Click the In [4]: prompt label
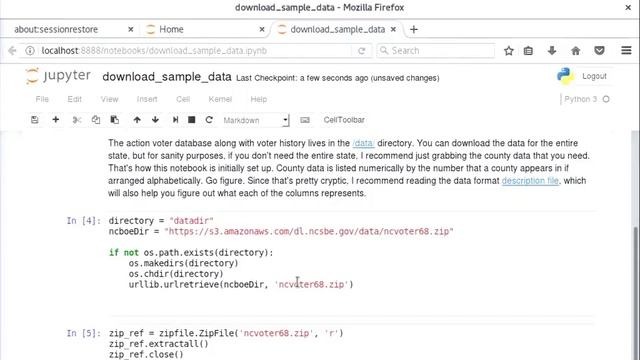Image resolution: width=640 pixels, height=360 pixels. point(84,221)
